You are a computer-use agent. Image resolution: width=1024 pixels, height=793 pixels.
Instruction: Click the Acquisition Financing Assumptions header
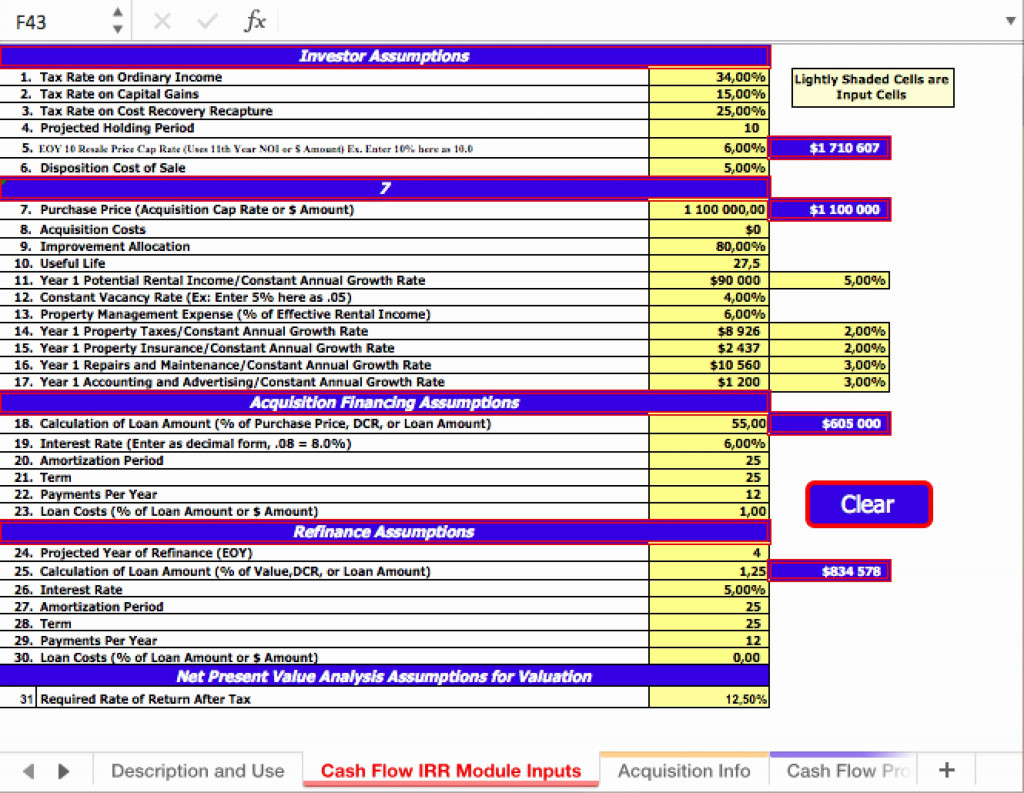[x=385, y=402]
